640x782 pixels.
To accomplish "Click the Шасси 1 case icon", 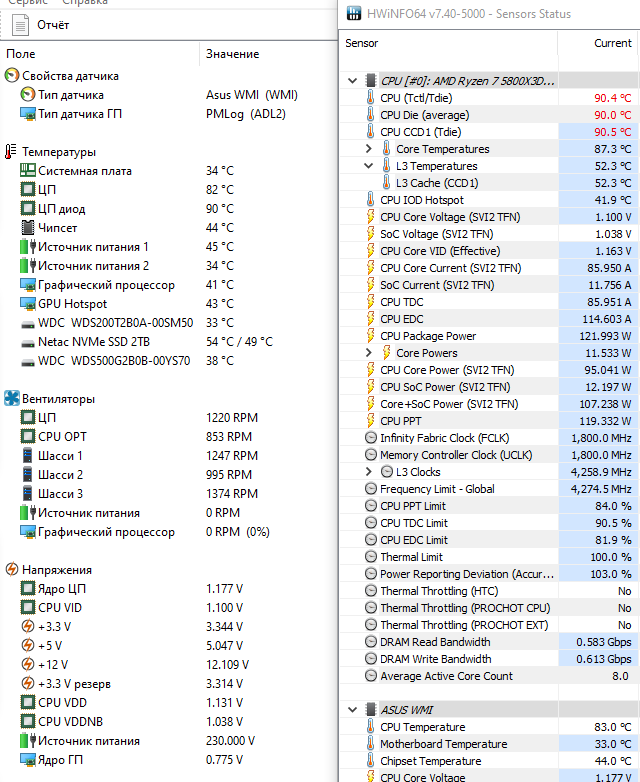I will [28, 455].
